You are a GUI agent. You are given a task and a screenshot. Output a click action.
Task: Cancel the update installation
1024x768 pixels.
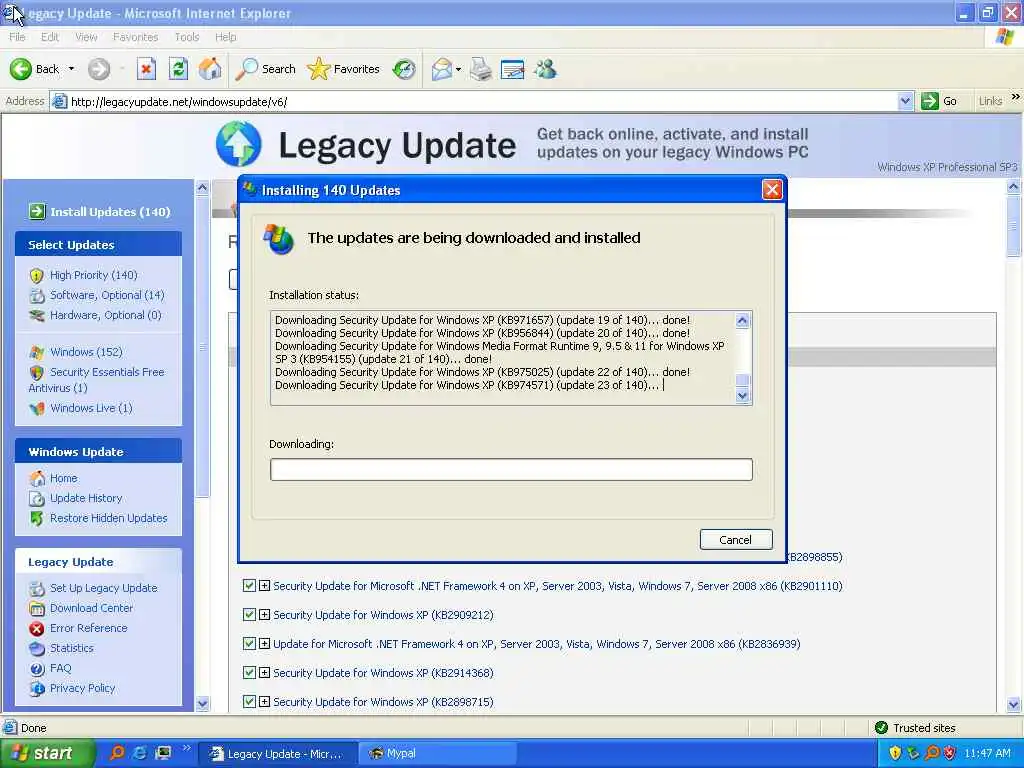[x=736, y=539]
